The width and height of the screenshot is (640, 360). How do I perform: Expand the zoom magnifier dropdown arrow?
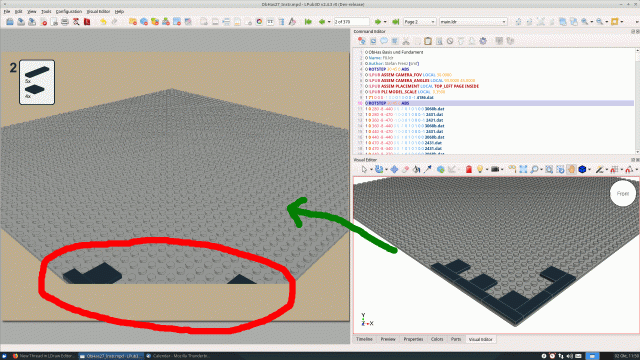(541, 169)
